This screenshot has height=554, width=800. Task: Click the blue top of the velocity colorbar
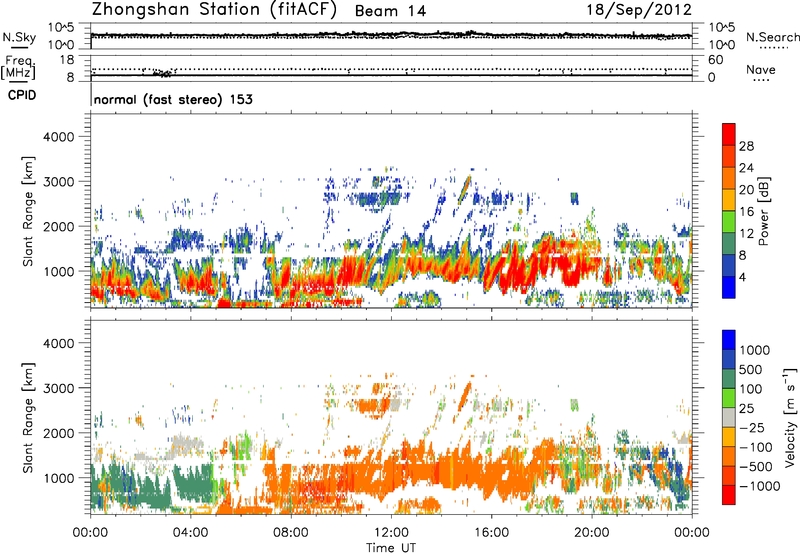[729, 340]
